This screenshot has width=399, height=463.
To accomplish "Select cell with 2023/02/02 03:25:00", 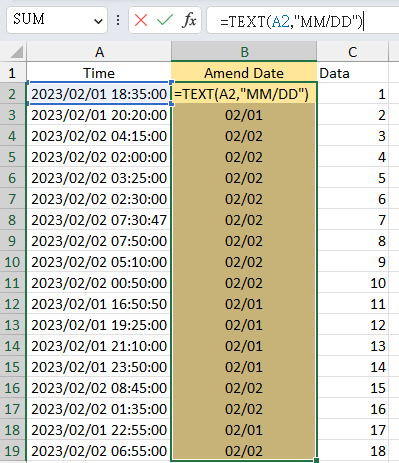I will (99, 178).
